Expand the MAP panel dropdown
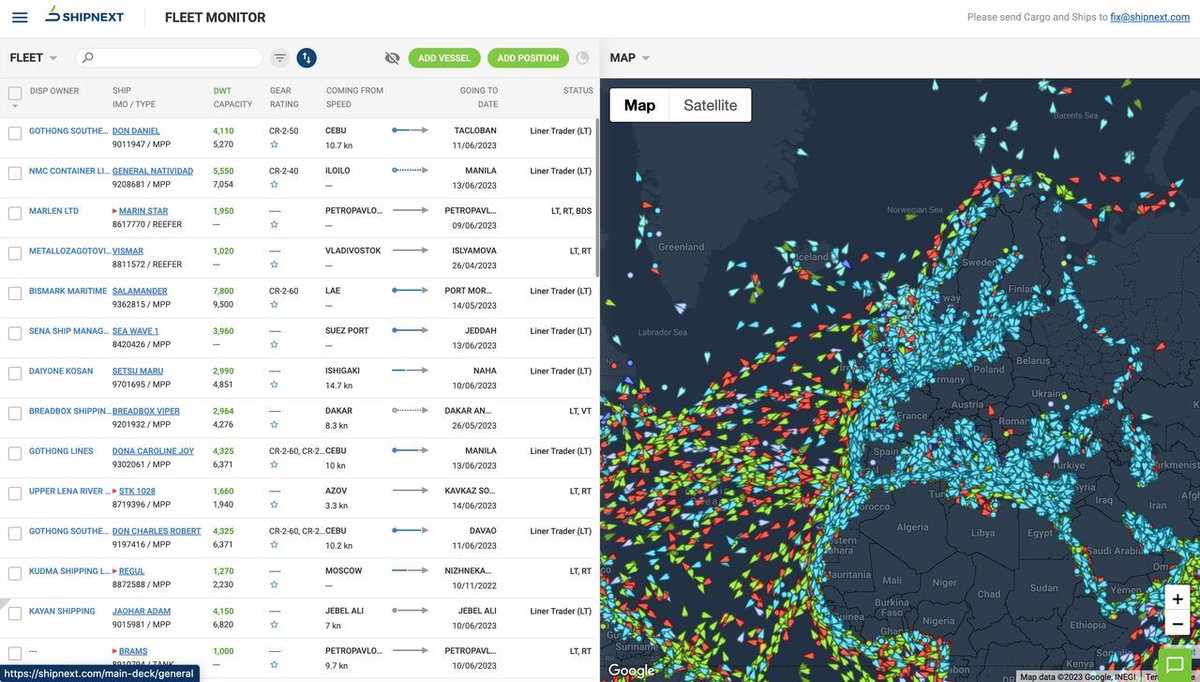 point(630,58)
